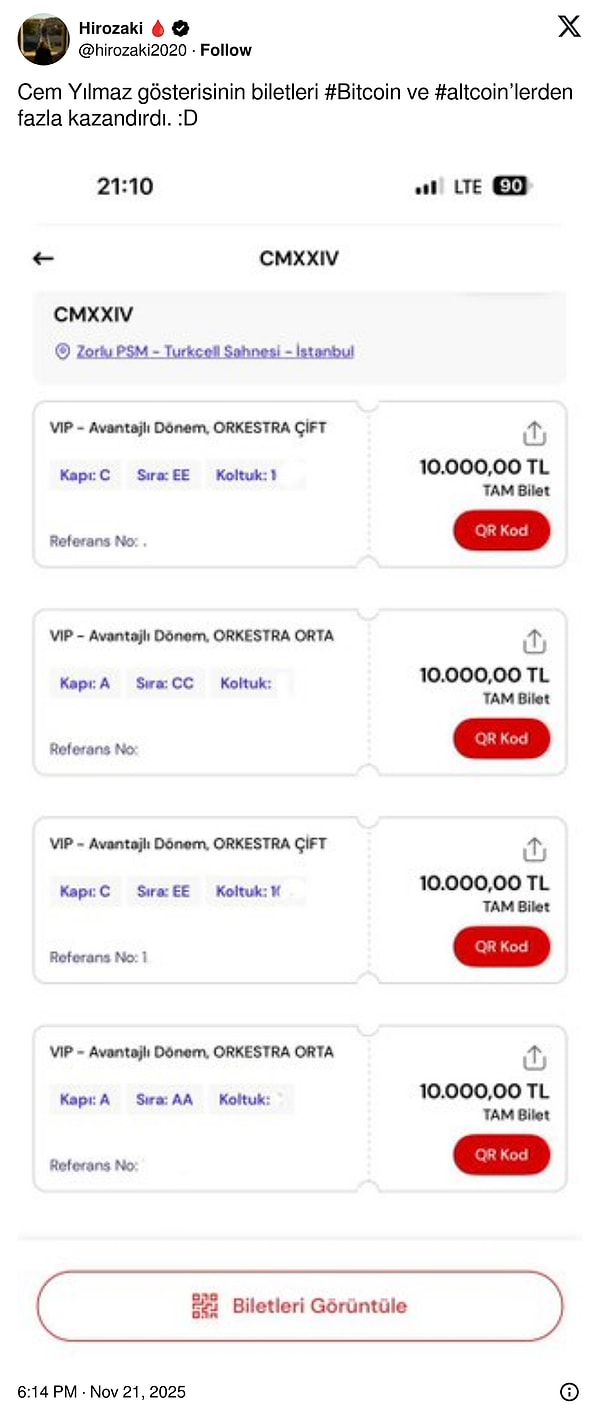Share the Sıra AA ORKESTRA ORTA ticket
Image resolution: width=600 pixels, height=1422 pixels.
(535, 1057)
